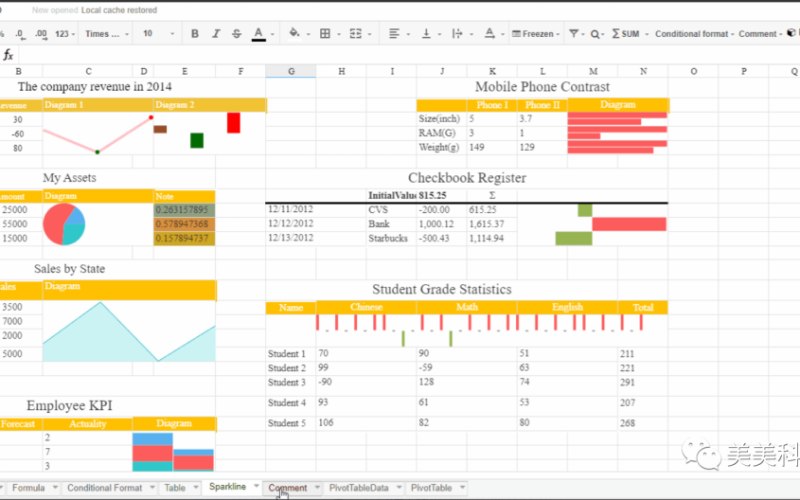This screenshot has width=800, height=500.
Task: Switch to the PivotTable sheet tab
Action: (x=431, y=488)
